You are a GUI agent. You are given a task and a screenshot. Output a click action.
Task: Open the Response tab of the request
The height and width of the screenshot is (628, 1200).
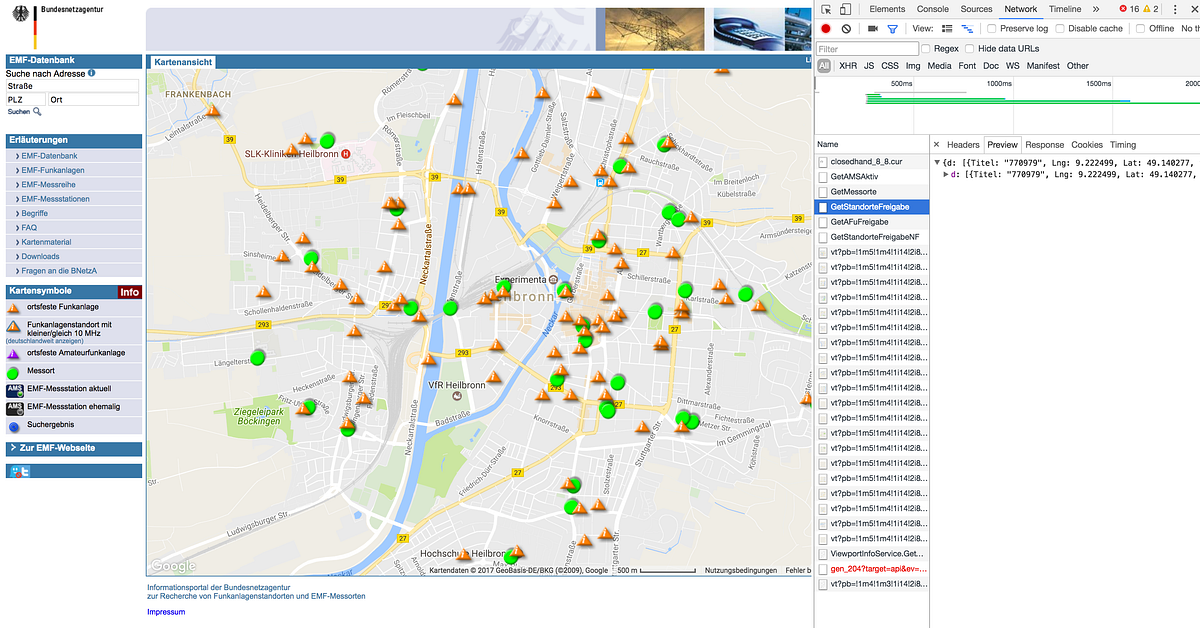[1044, 145]
